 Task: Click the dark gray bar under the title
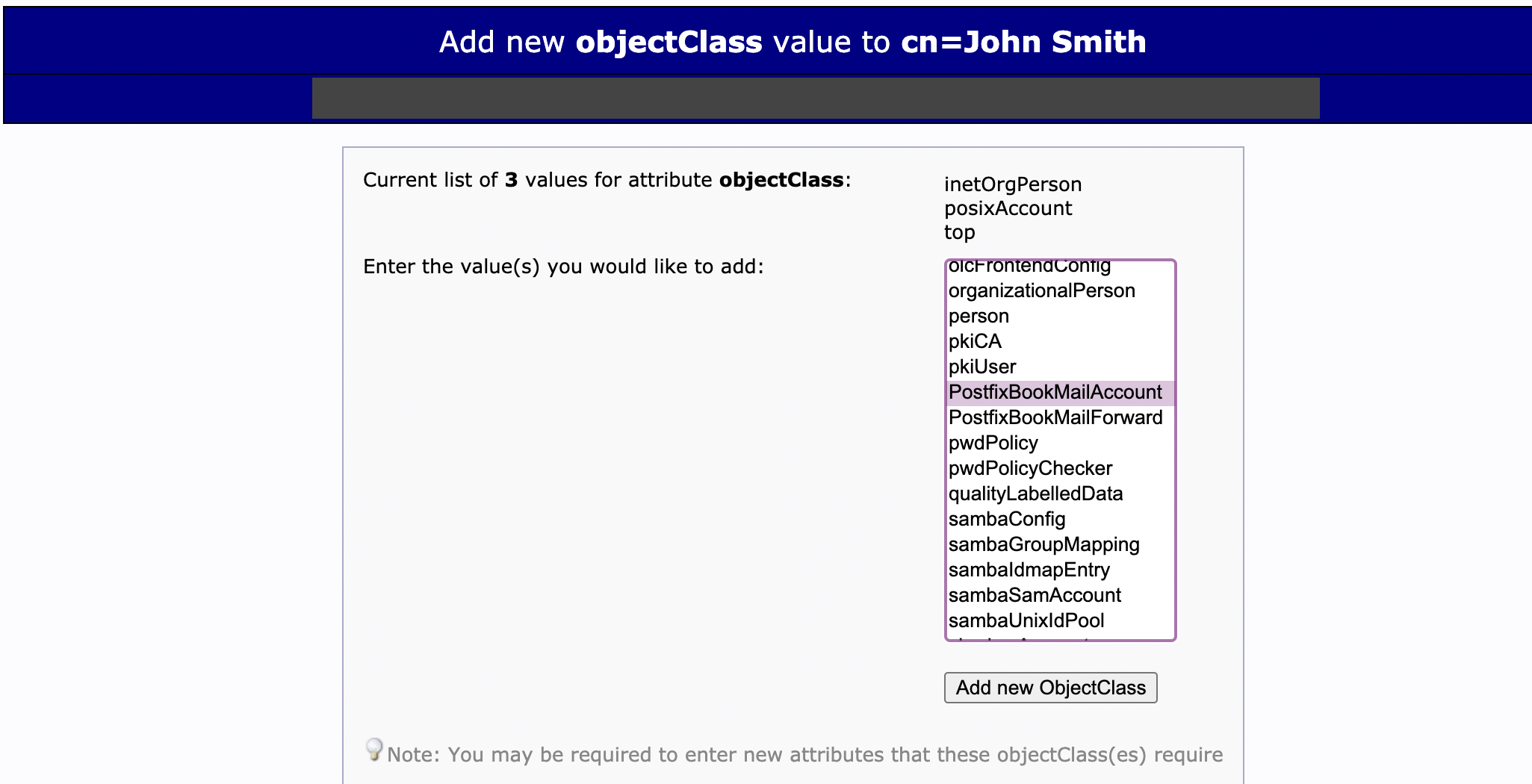point(816,98)
